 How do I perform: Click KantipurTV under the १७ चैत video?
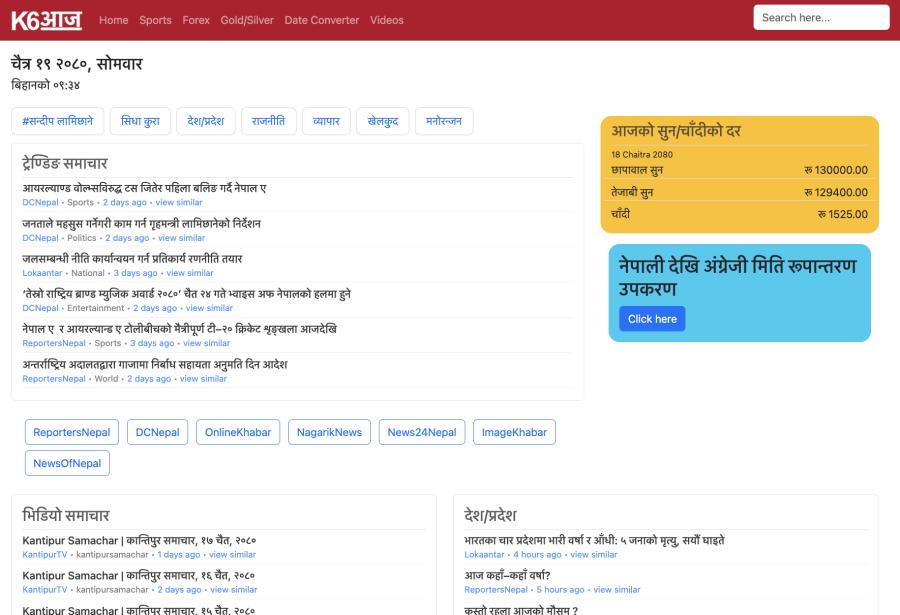[45, 555]
